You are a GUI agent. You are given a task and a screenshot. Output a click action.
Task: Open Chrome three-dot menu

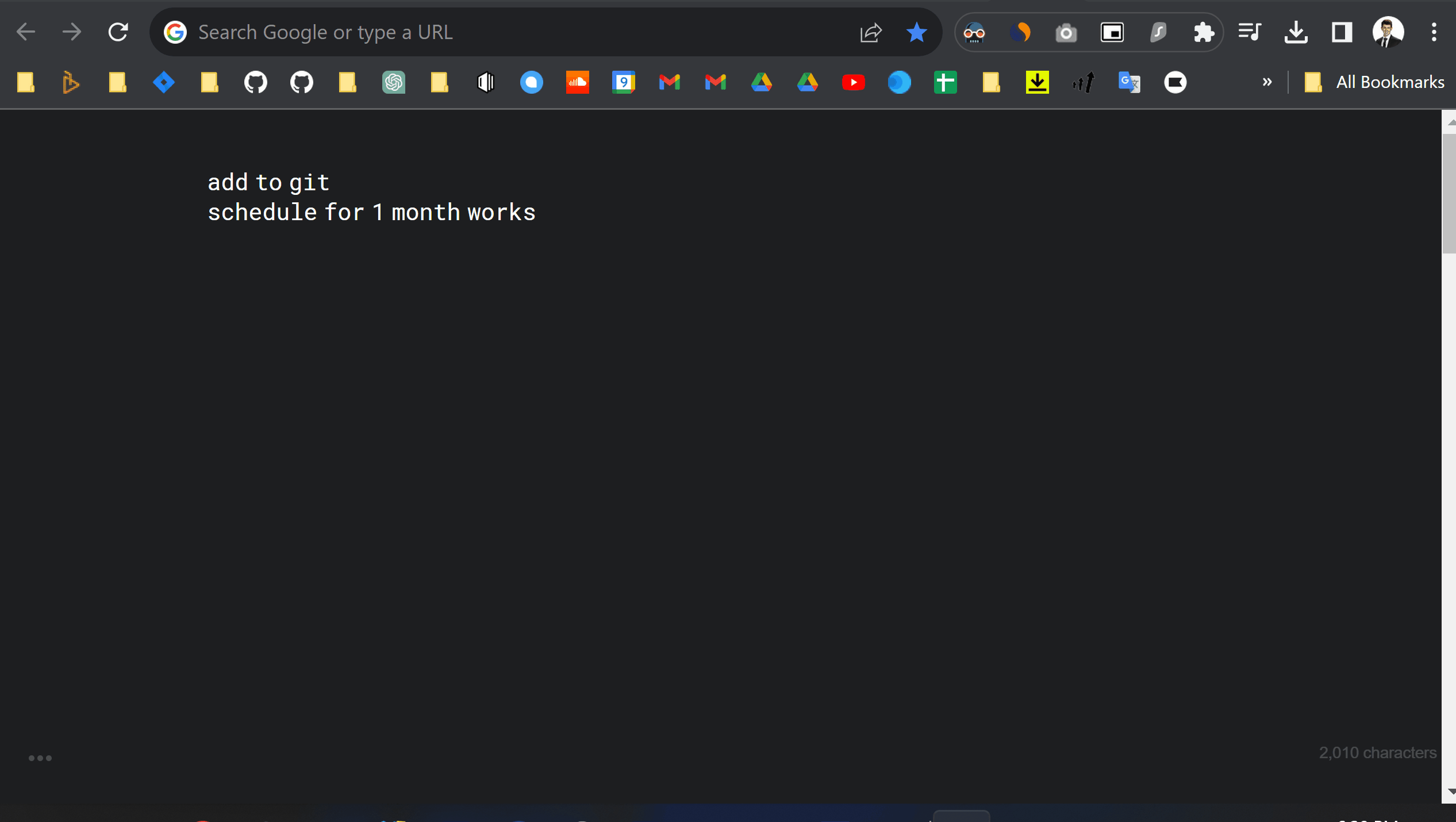[x=1434, y=32]
